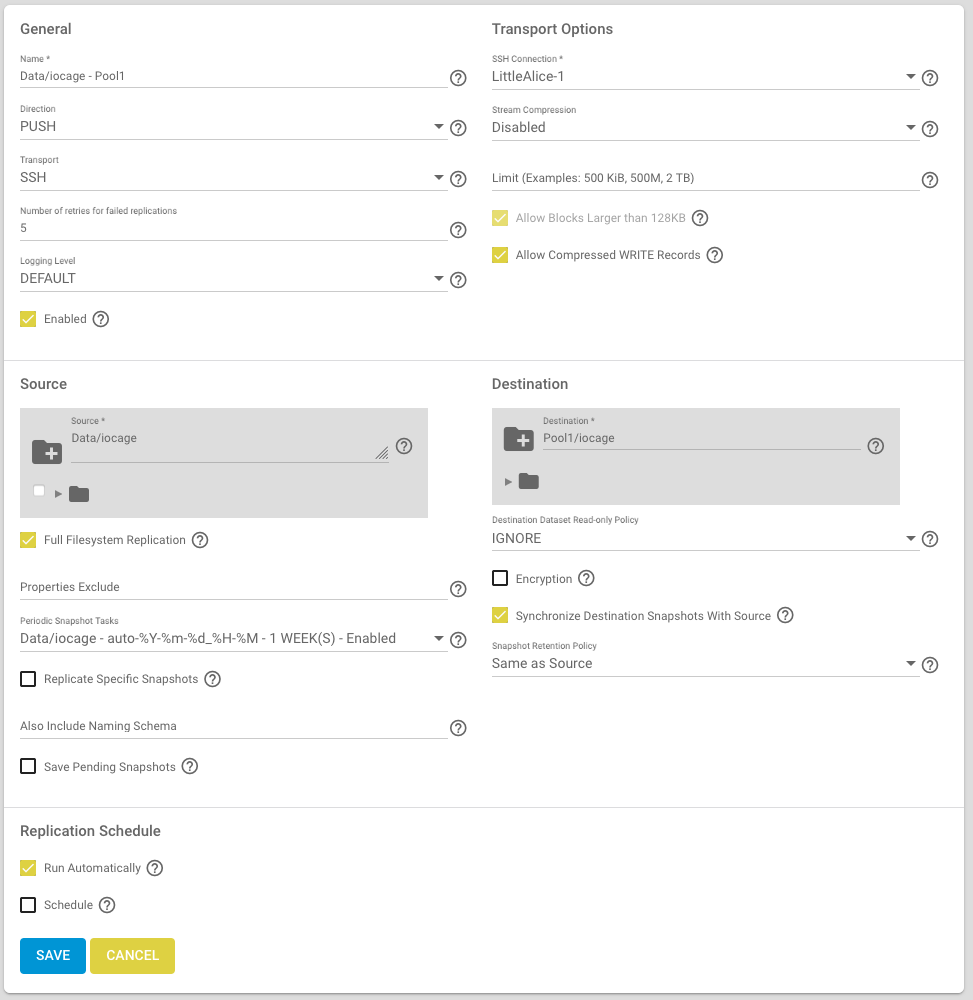973x1000 pixels.
Task: Click the Destination add-folder icon
Action: point(519,439)
